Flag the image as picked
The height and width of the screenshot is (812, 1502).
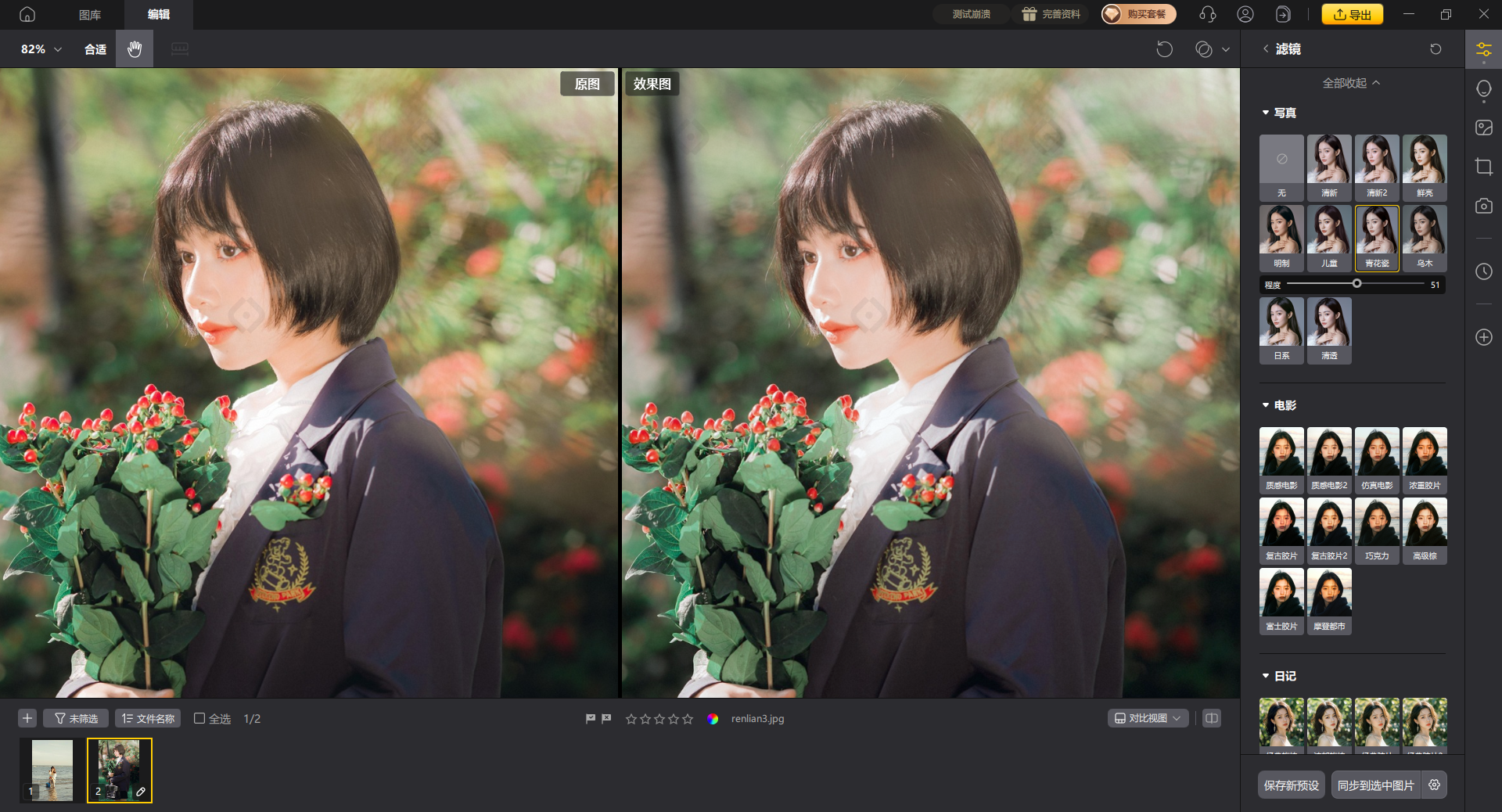tap(591, 718)
